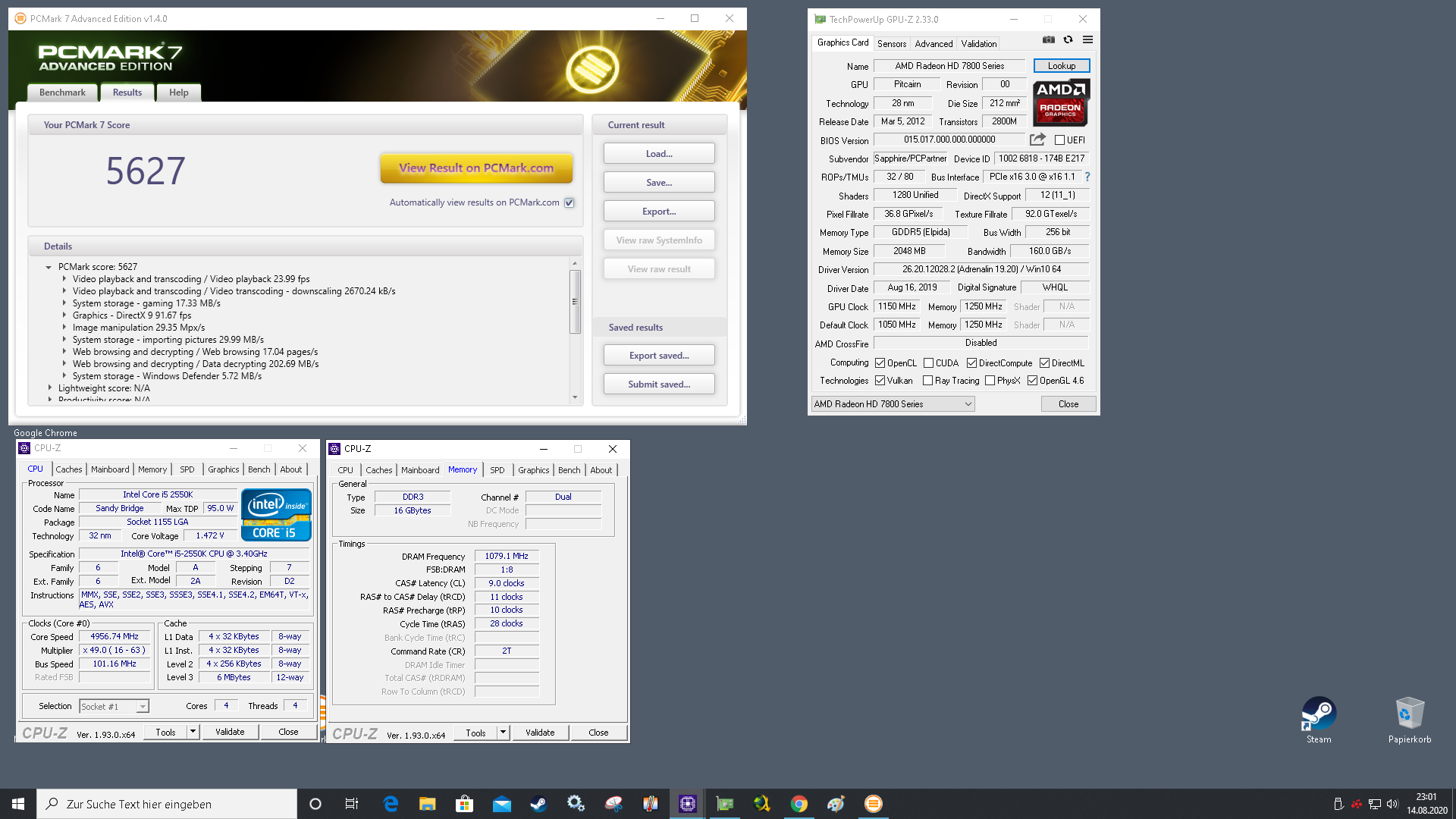Open the Tools dropdown arrow in right CPU-Z window
Screen dimensions: 1456x819
click(x=503, y=733)
